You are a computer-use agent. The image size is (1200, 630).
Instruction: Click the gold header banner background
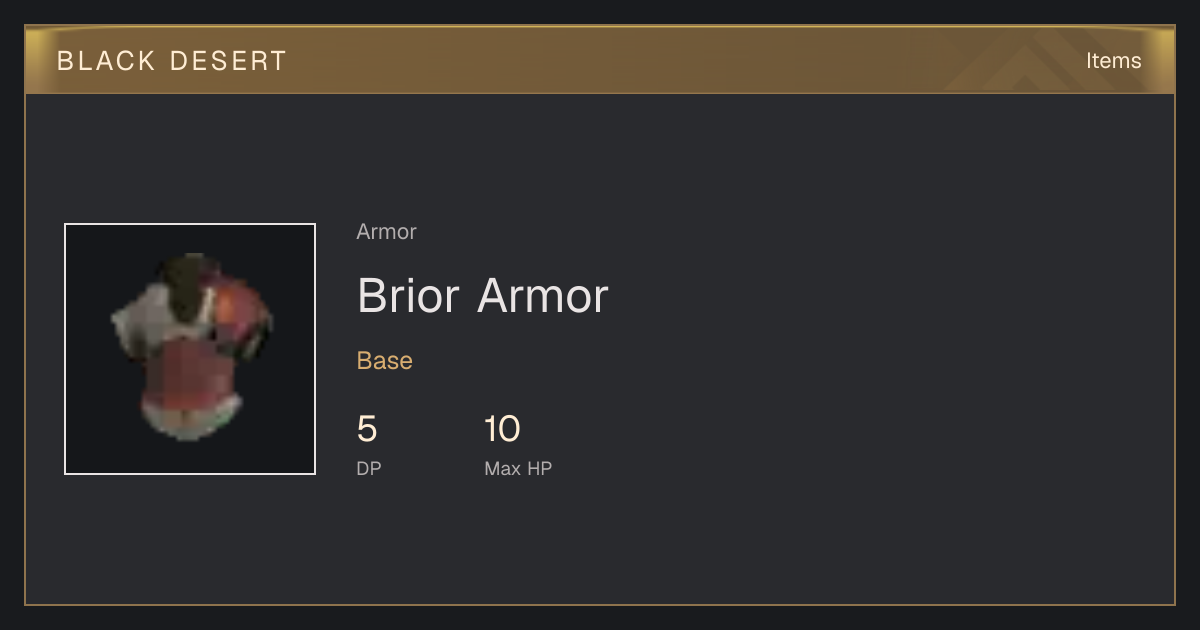tap(600, 61)
